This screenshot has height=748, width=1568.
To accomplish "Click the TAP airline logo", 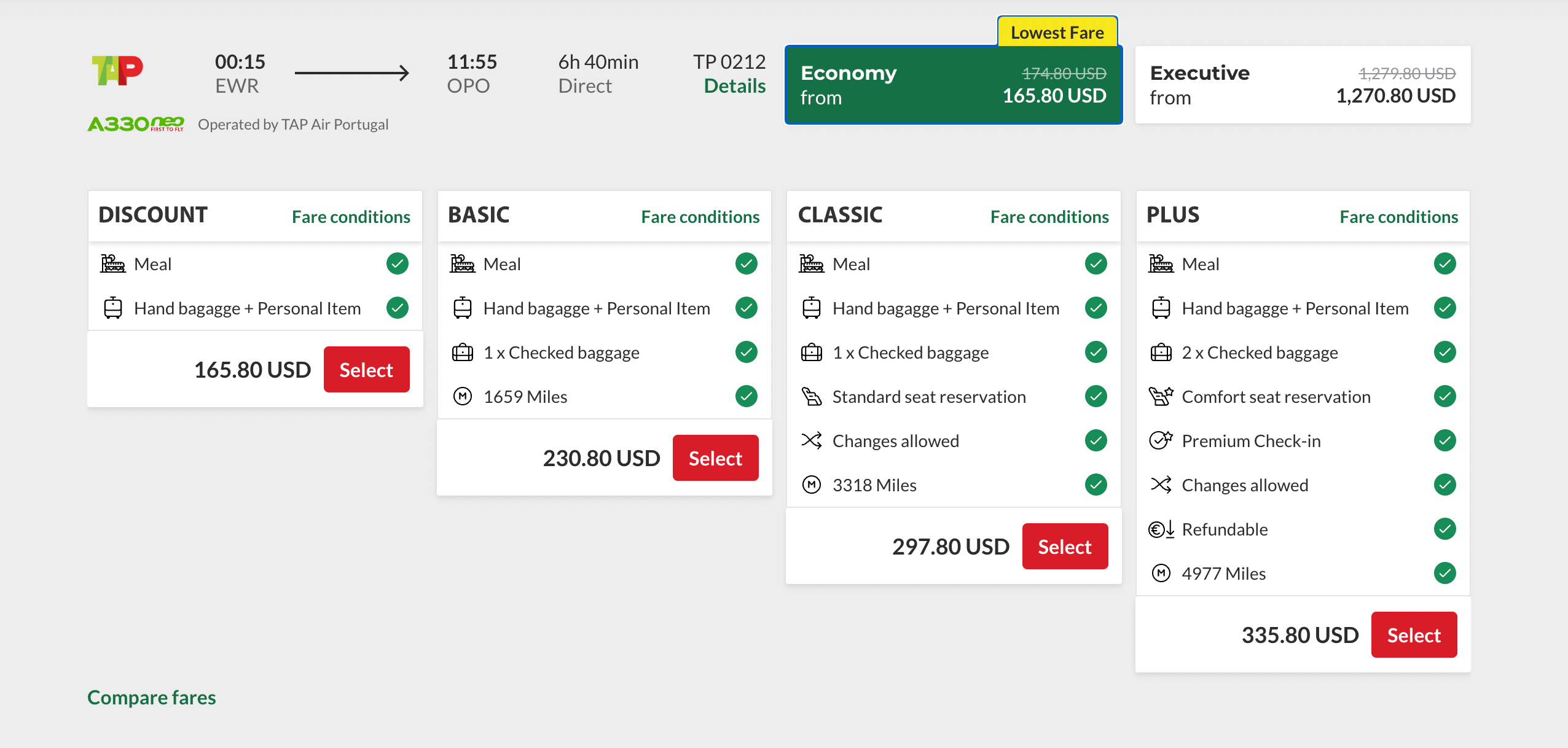I will pyautogui.click(x=117, y=71).
